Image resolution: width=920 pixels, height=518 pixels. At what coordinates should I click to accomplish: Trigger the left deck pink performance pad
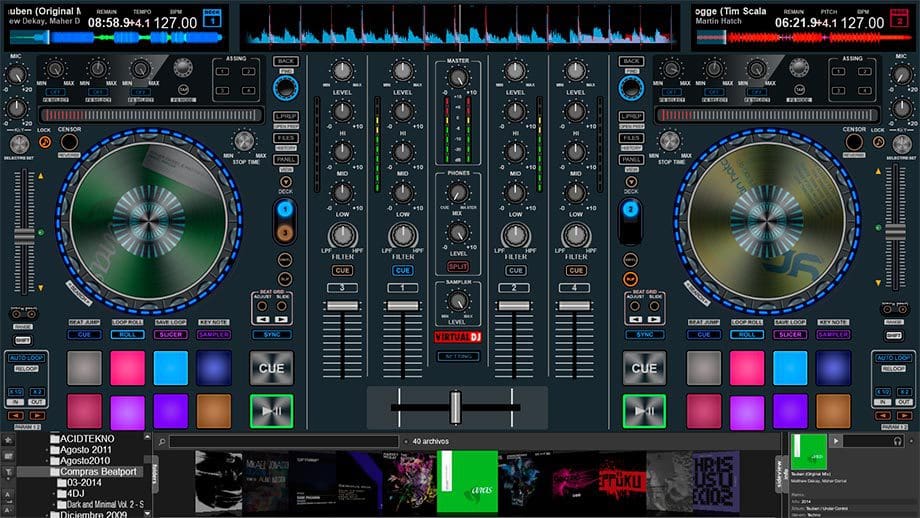pyautogui.click(x=127, y=368)
